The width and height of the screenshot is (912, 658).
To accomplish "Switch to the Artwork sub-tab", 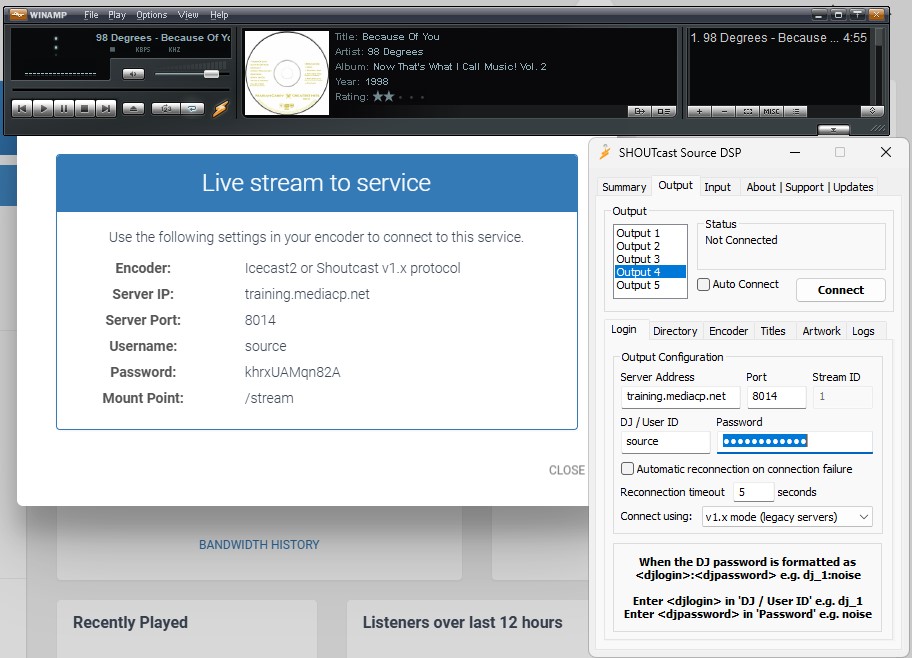I will pos(821,331).
